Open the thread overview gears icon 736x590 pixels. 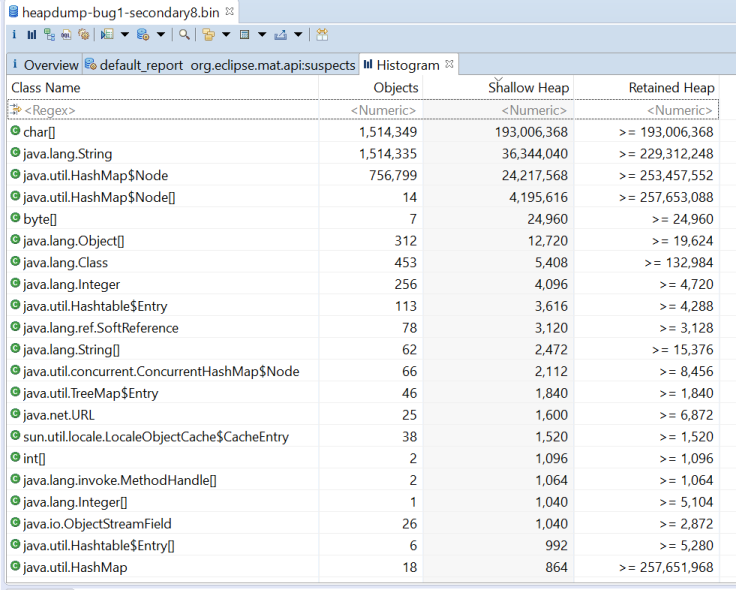click(x=84, y=34)
